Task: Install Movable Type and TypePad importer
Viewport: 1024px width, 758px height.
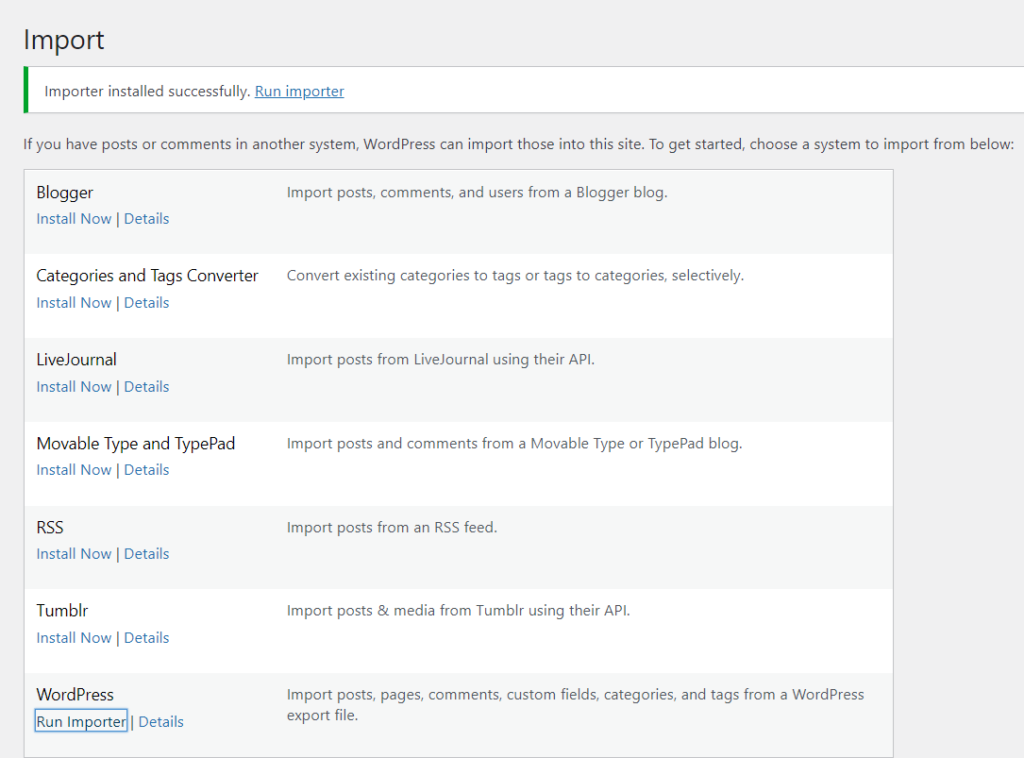Action: pos(74,470)
